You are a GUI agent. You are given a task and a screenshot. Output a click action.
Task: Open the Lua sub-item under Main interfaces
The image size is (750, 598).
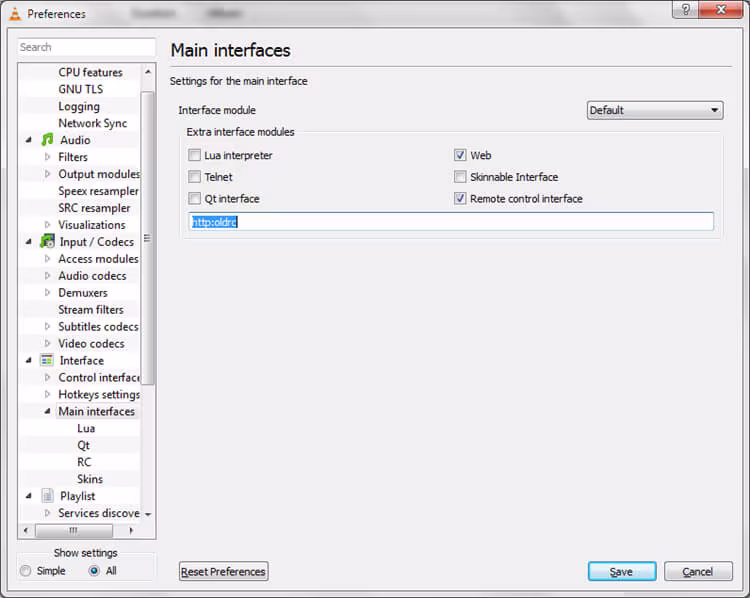(86, 428)
